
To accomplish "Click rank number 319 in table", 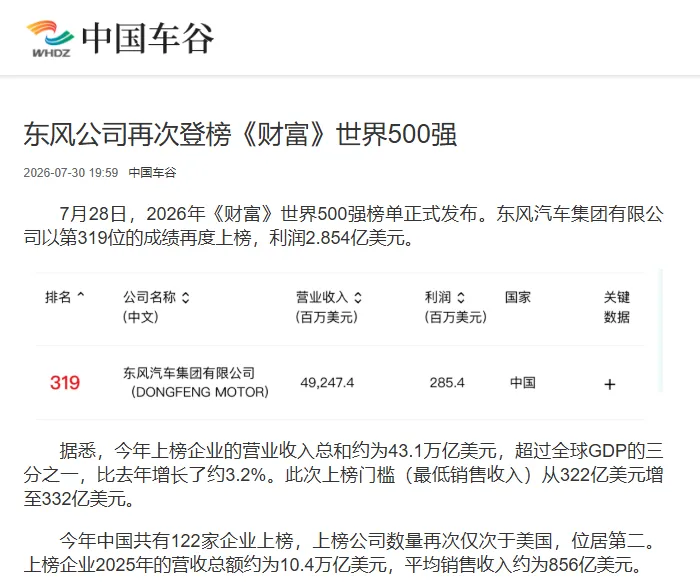I will (x=65, y=383).
